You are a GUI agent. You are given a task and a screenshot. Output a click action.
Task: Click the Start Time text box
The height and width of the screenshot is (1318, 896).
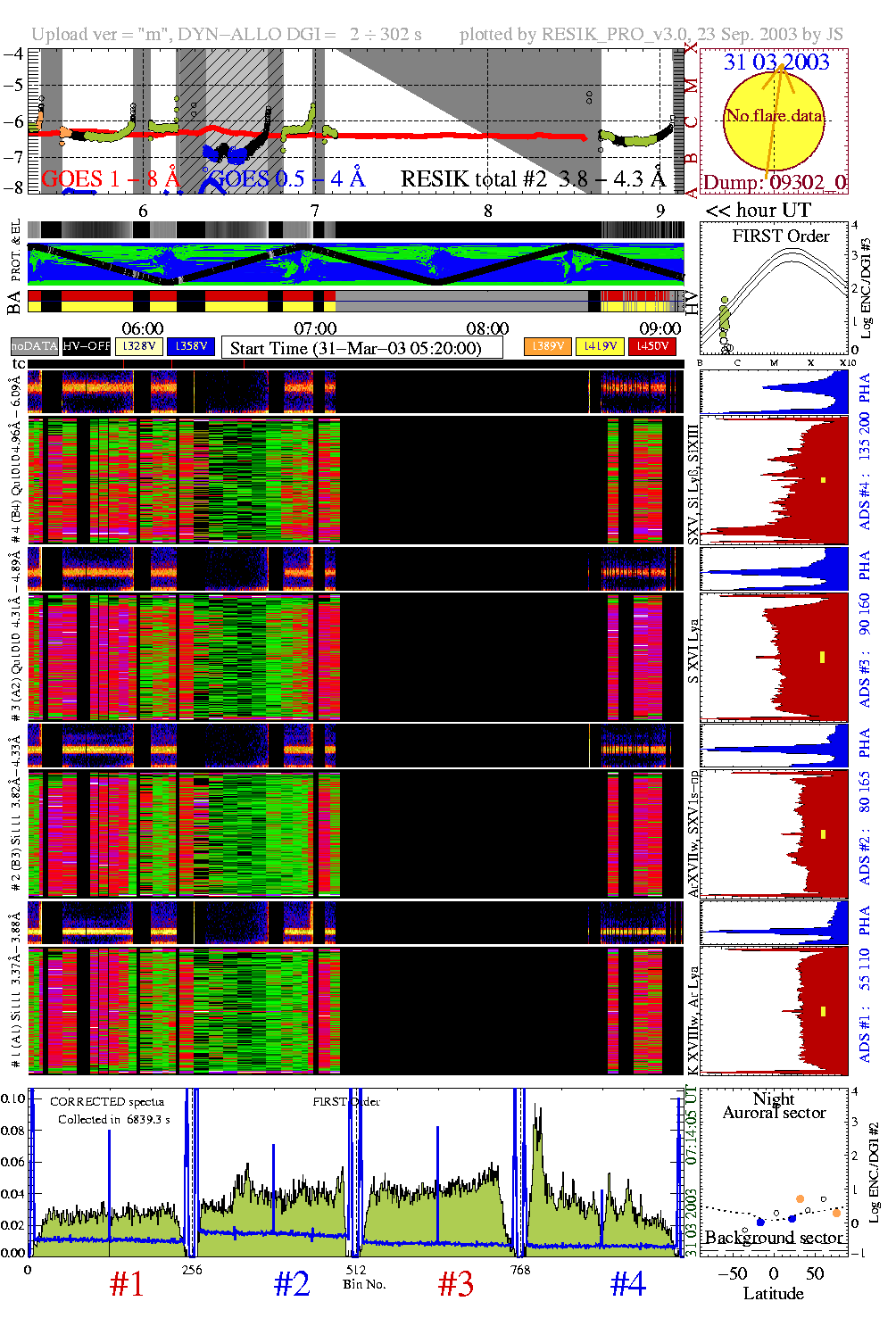(361, 348)
